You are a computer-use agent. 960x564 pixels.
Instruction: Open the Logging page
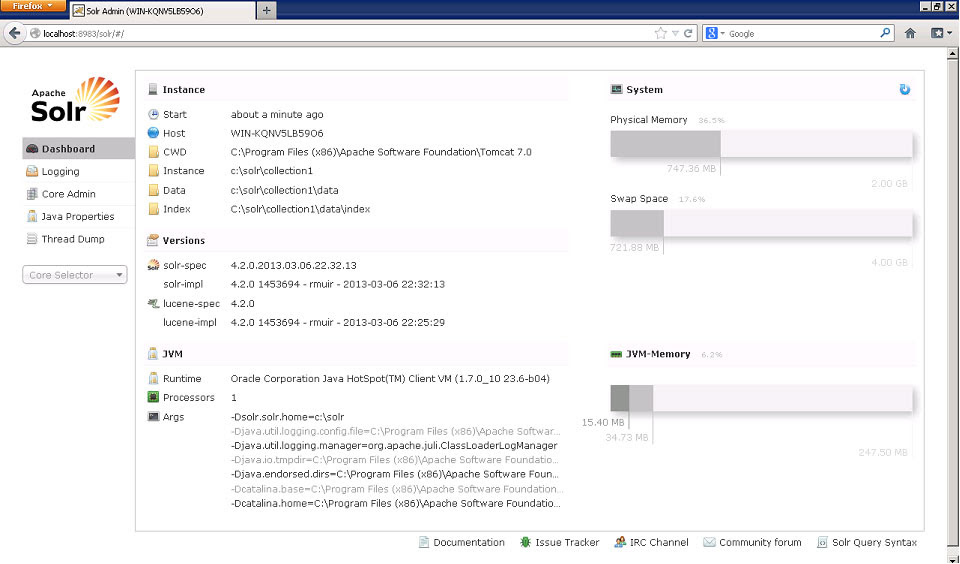(78, 171)
